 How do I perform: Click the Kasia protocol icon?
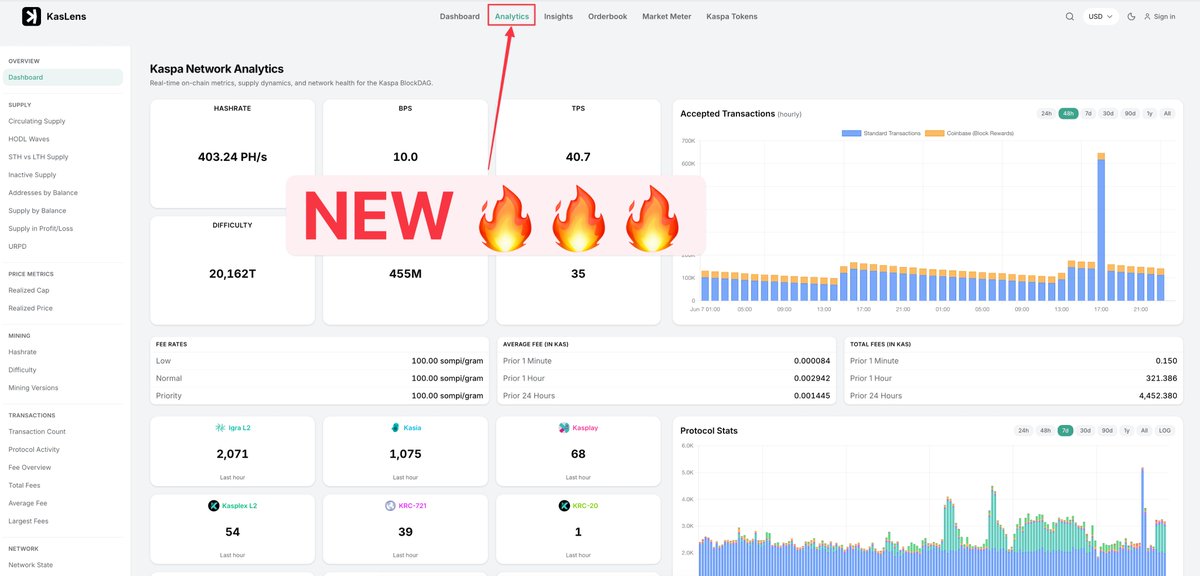coord(395,428)
